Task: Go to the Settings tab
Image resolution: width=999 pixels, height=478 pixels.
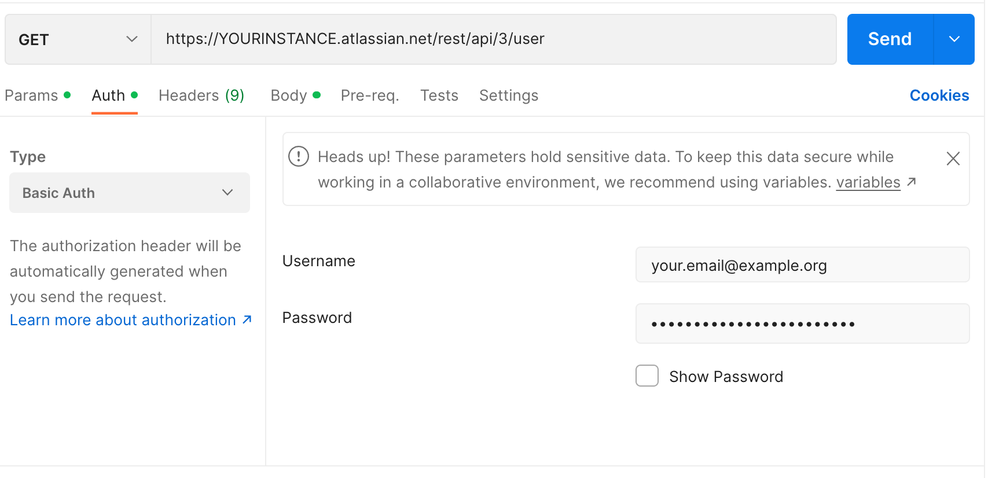Action: pyautogui.click(x=508, y=96)
